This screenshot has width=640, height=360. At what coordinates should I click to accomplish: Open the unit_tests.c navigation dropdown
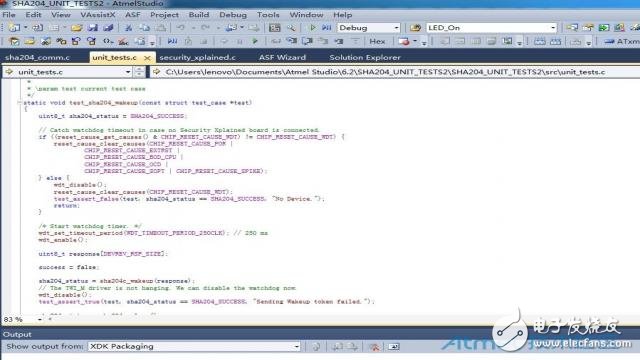coord(128,72)
